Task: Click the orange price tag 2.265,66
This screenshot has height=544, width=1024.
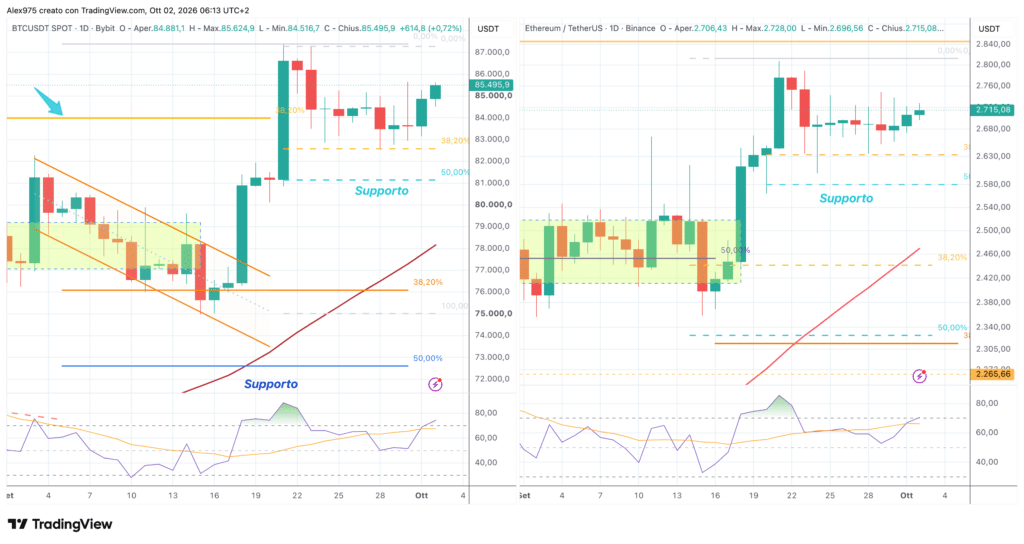Action: 993,374
